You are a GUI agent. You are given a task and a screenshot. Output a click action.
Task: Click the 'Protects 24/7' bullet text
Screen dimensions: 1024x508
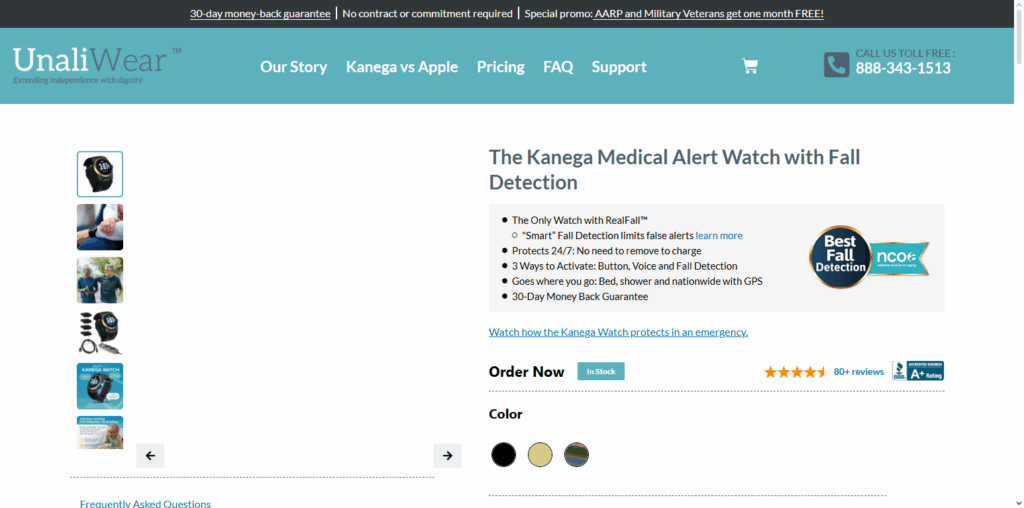point(607,251)
